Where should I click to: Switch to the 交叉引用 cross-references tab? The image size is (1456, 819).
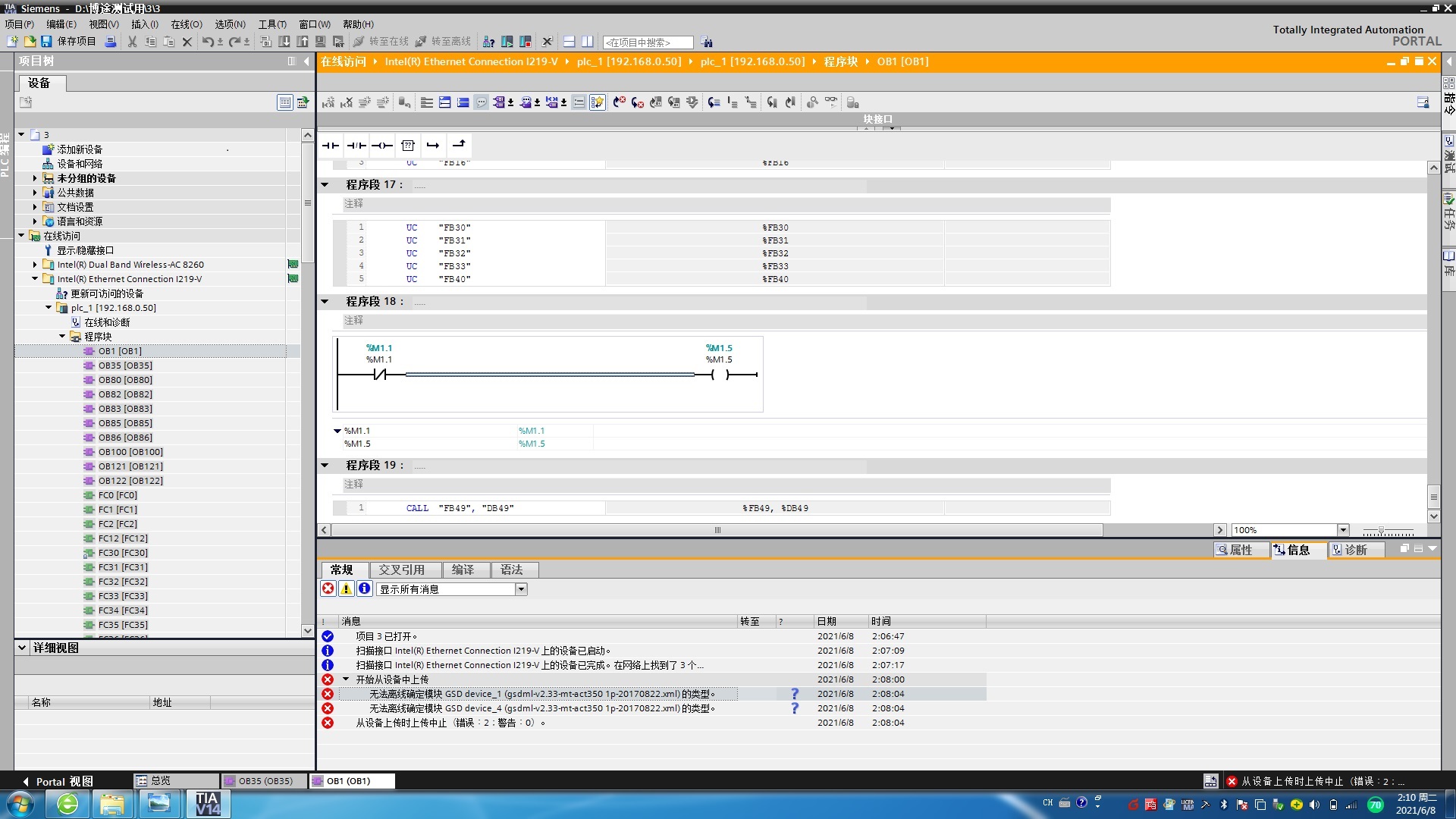401,570
